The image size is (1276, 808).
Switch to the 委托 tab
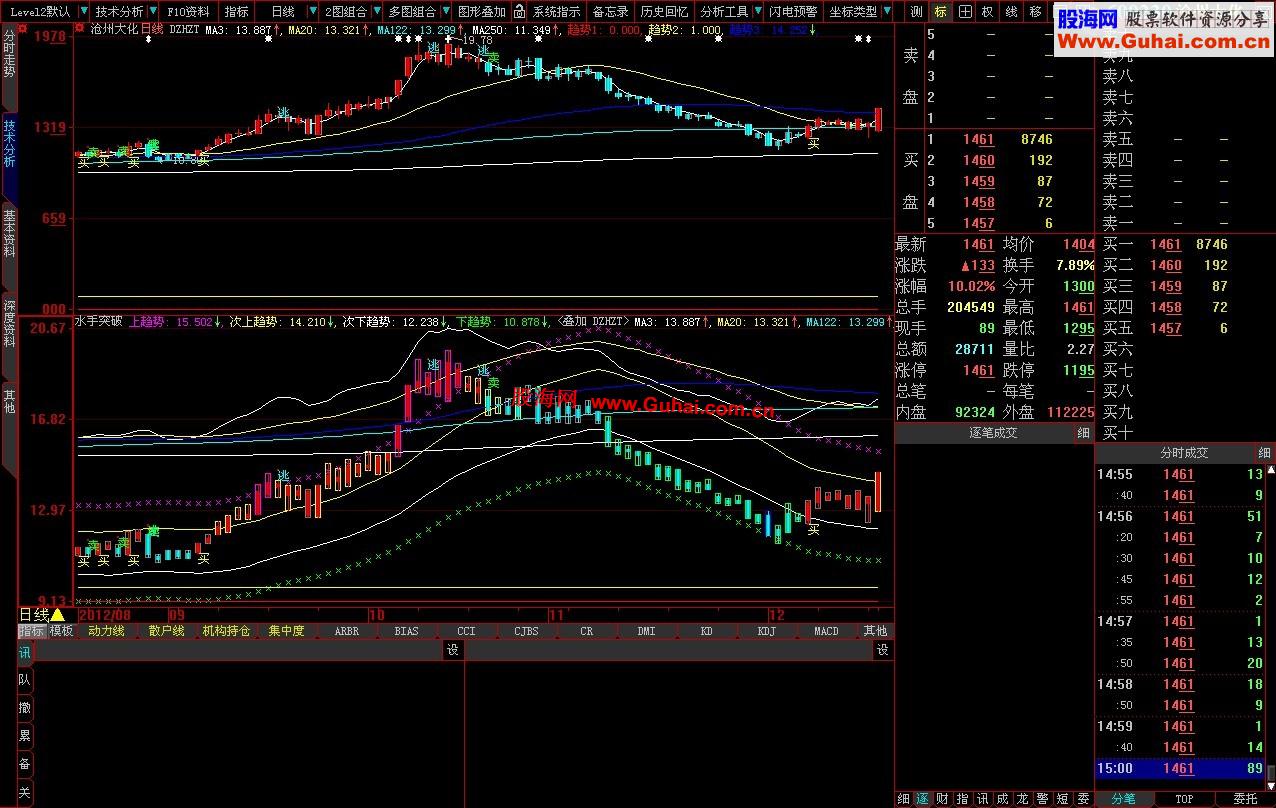(1245, 799)
